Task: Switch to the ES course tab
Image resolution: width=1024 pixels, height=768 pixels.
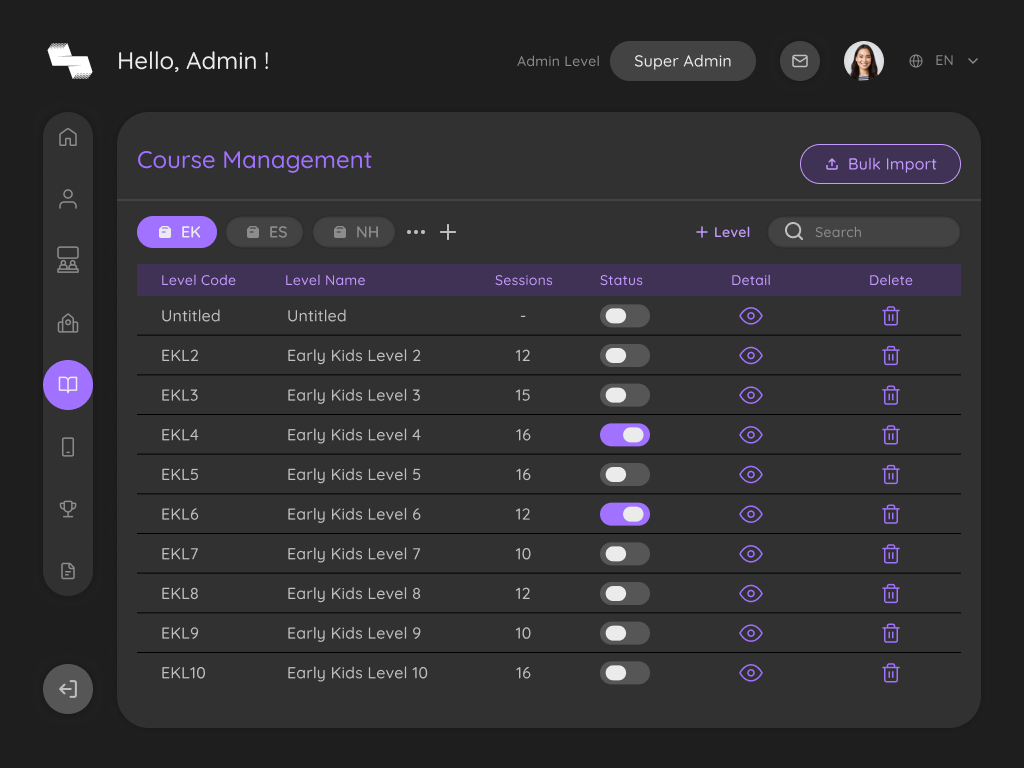Action: 264,232
